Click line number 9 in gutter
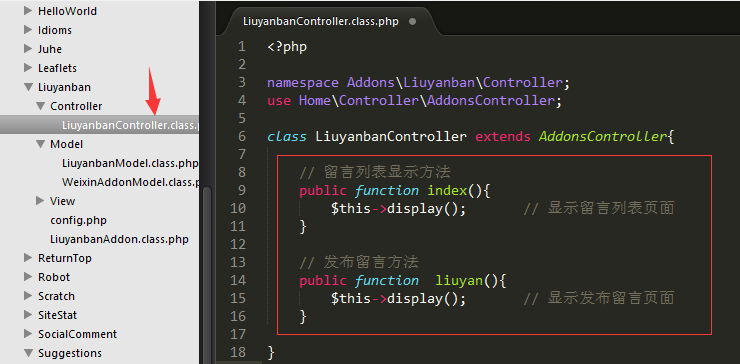 coord(242,190)
